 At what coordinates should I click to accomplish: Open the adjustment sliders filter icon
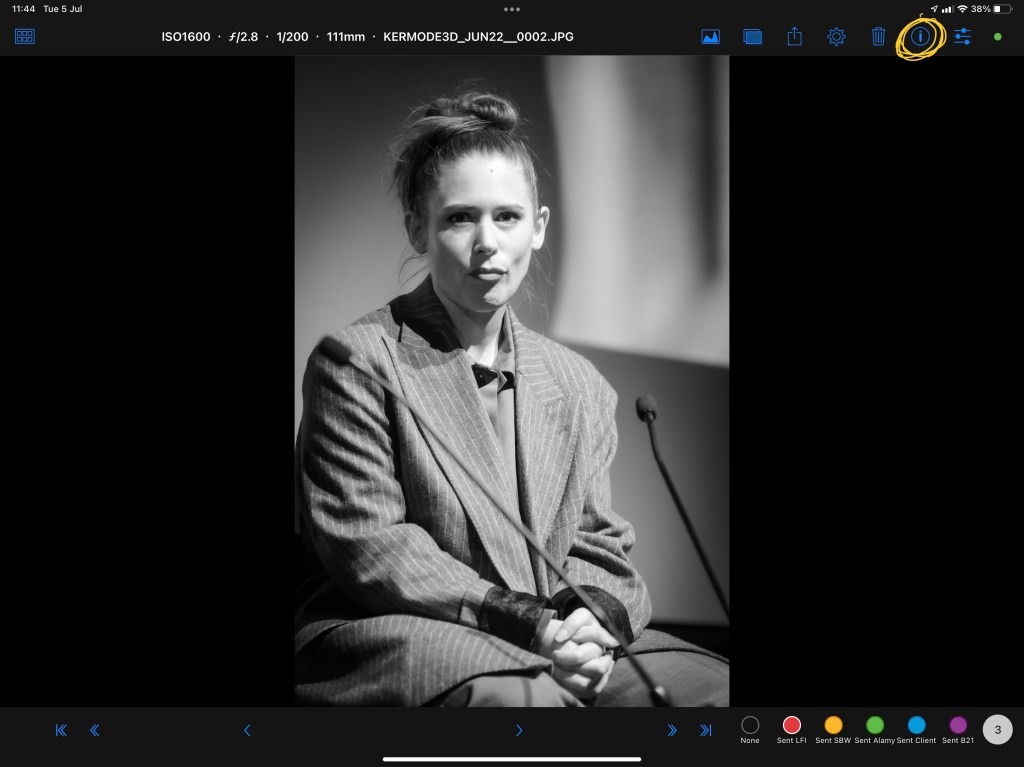tap(962, 37)
